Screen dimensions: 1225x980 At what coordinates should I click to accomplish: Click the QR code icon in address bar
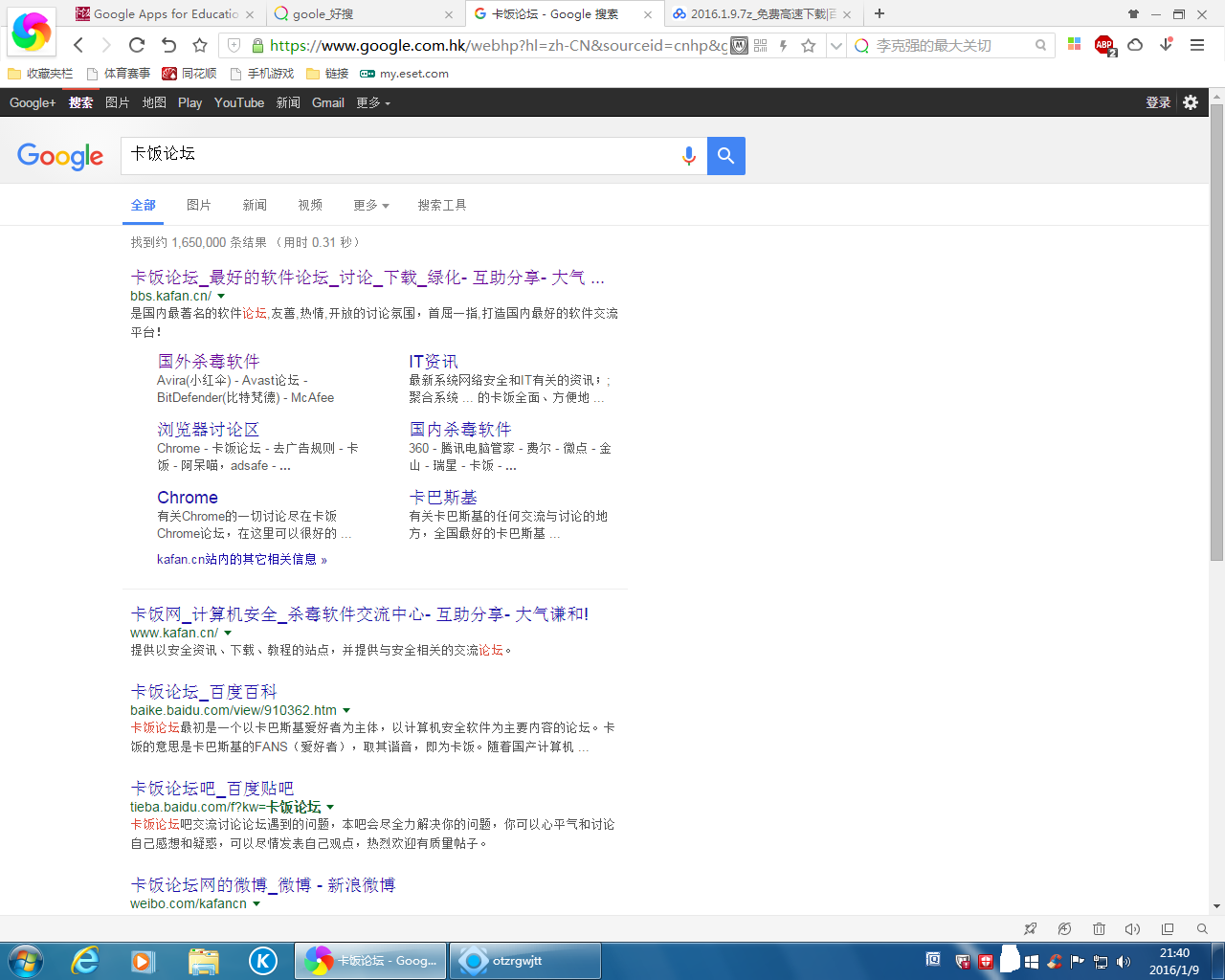(x=761, y=45)
